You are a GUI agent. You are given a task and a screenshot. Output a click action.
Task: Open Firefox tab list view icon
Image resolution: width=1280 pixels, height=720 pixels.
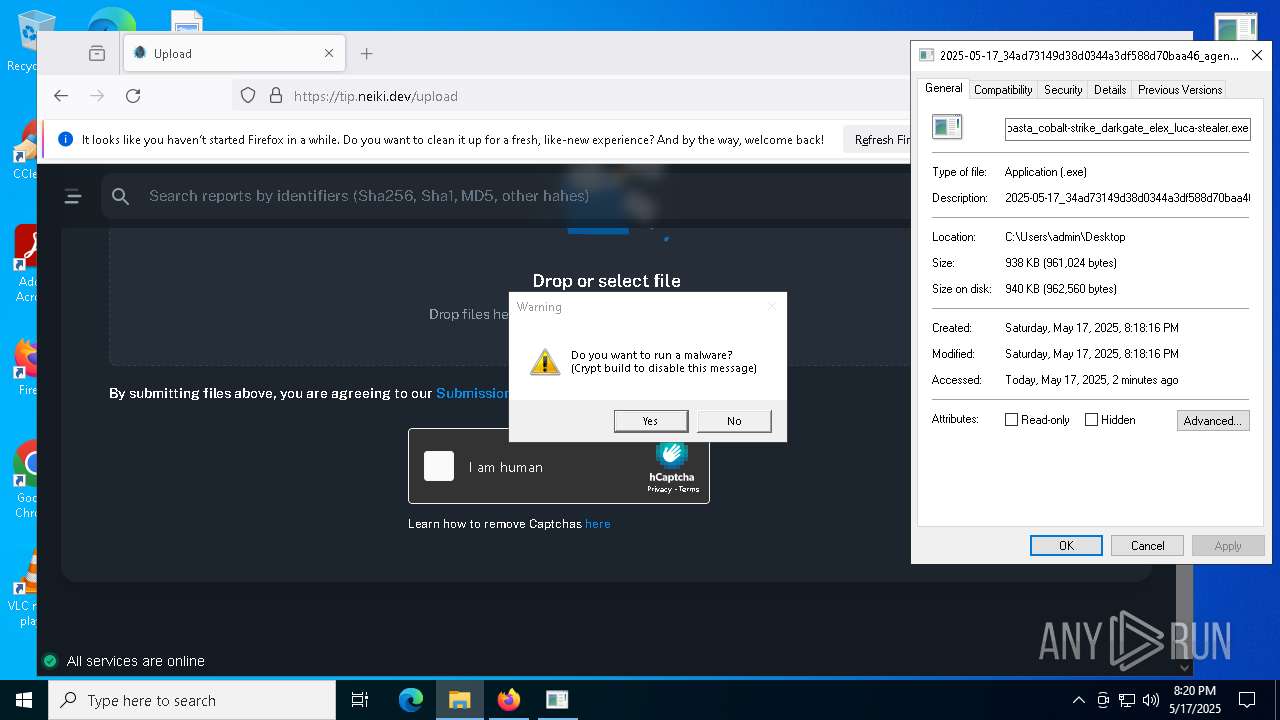(x=96, y=53)
